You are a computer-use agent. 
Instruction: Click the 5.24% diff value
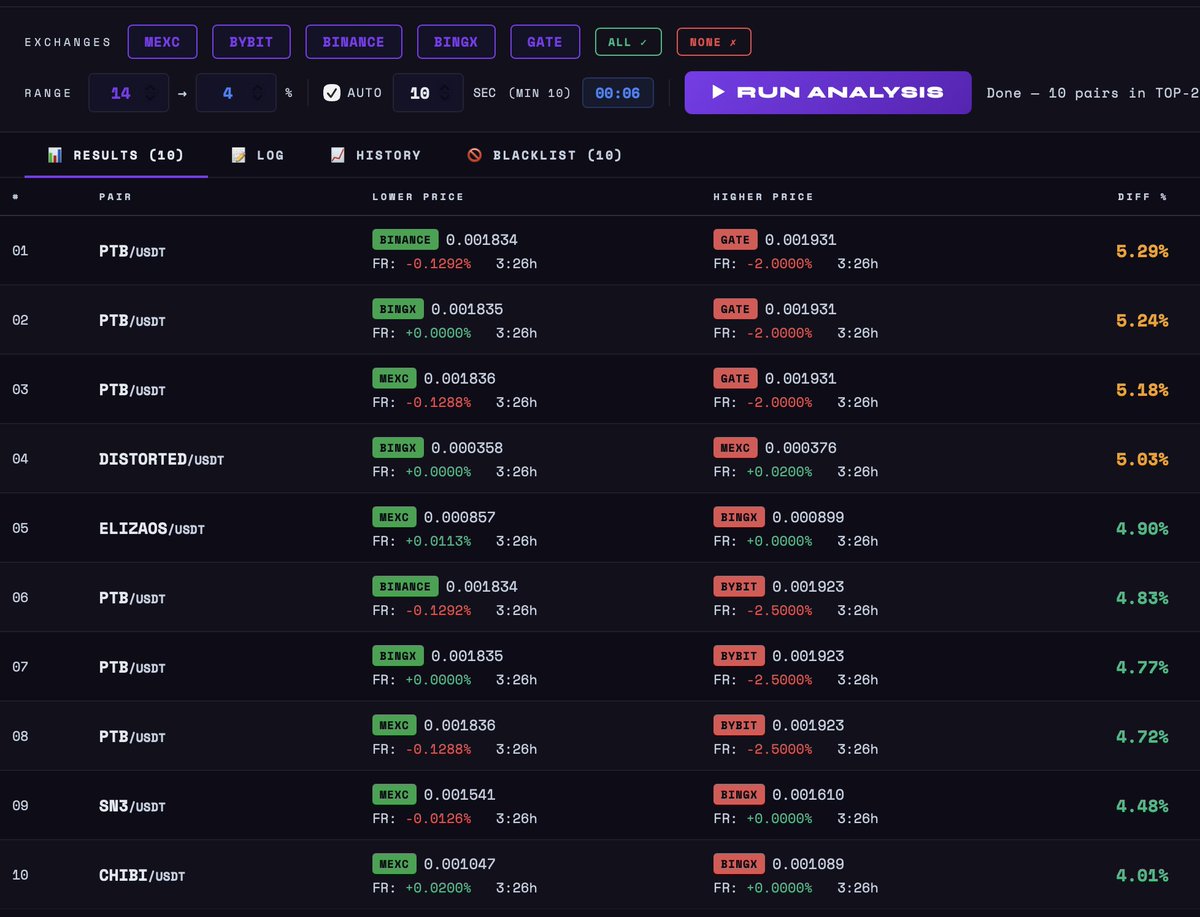tap(1142, 320)
